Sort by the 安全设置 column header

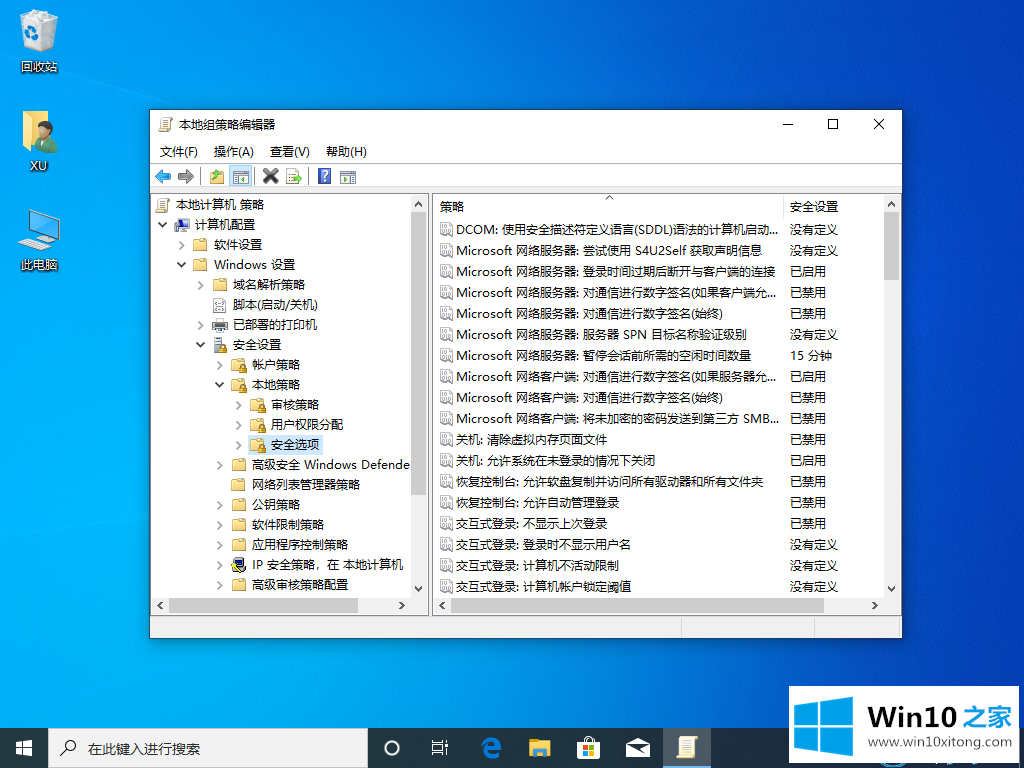click(x=833, y=206)
